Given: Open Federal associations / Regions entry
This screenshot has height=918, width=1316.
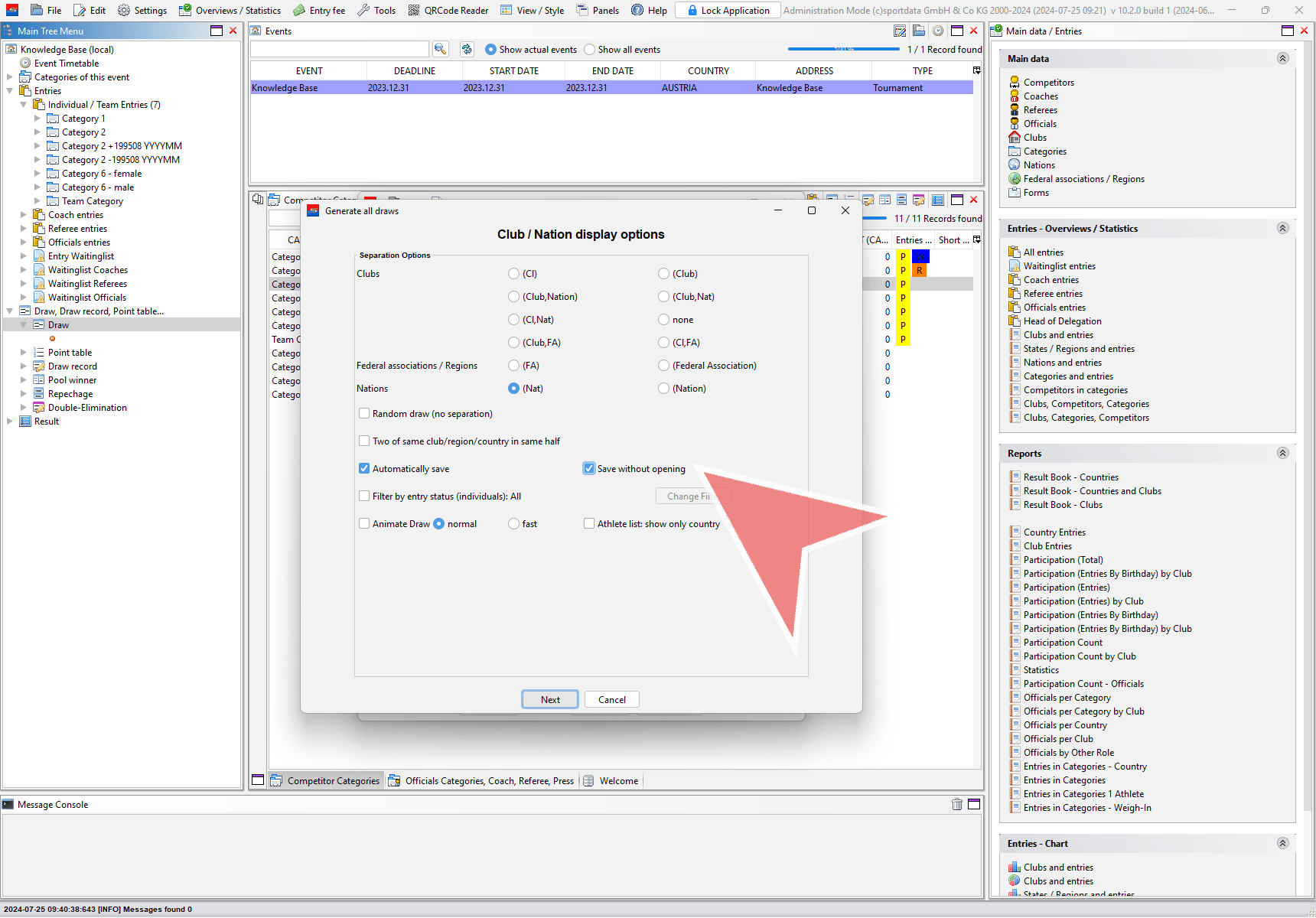Looking at the screenshot, I should [x=1083, y=179].
